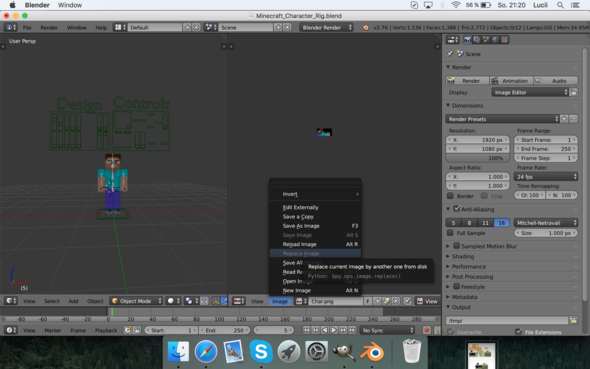Open the Object Mode dropdown

pyautogui.click(x=136, y=301)
